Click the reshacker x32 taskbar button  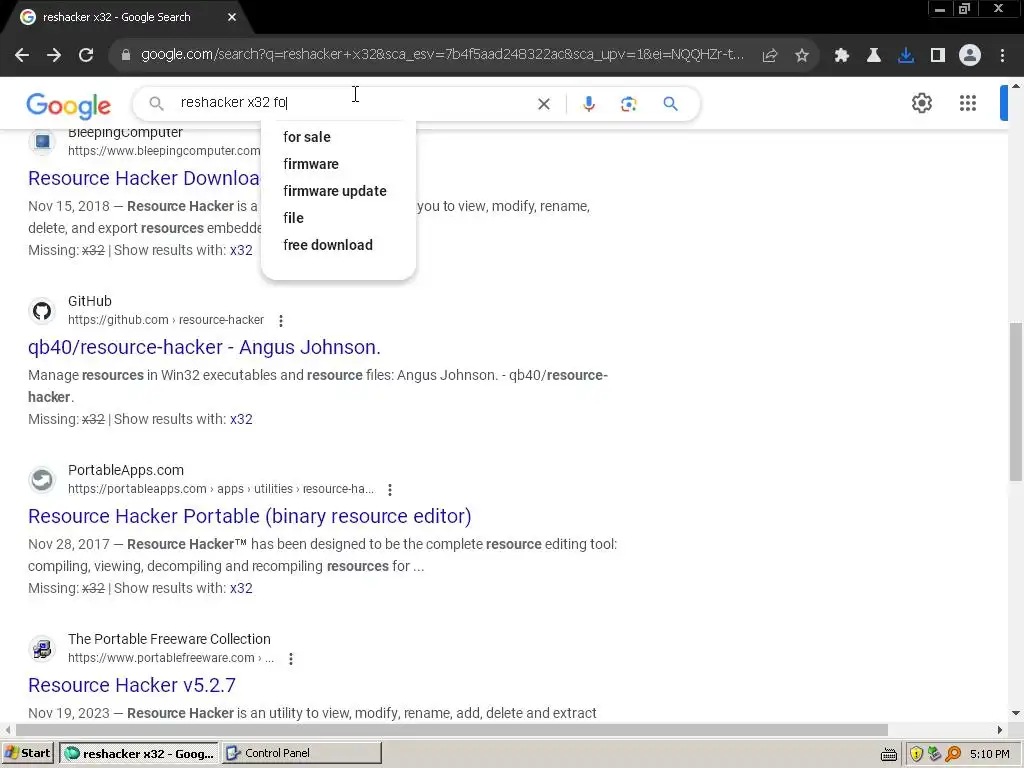tap(139, 753)
